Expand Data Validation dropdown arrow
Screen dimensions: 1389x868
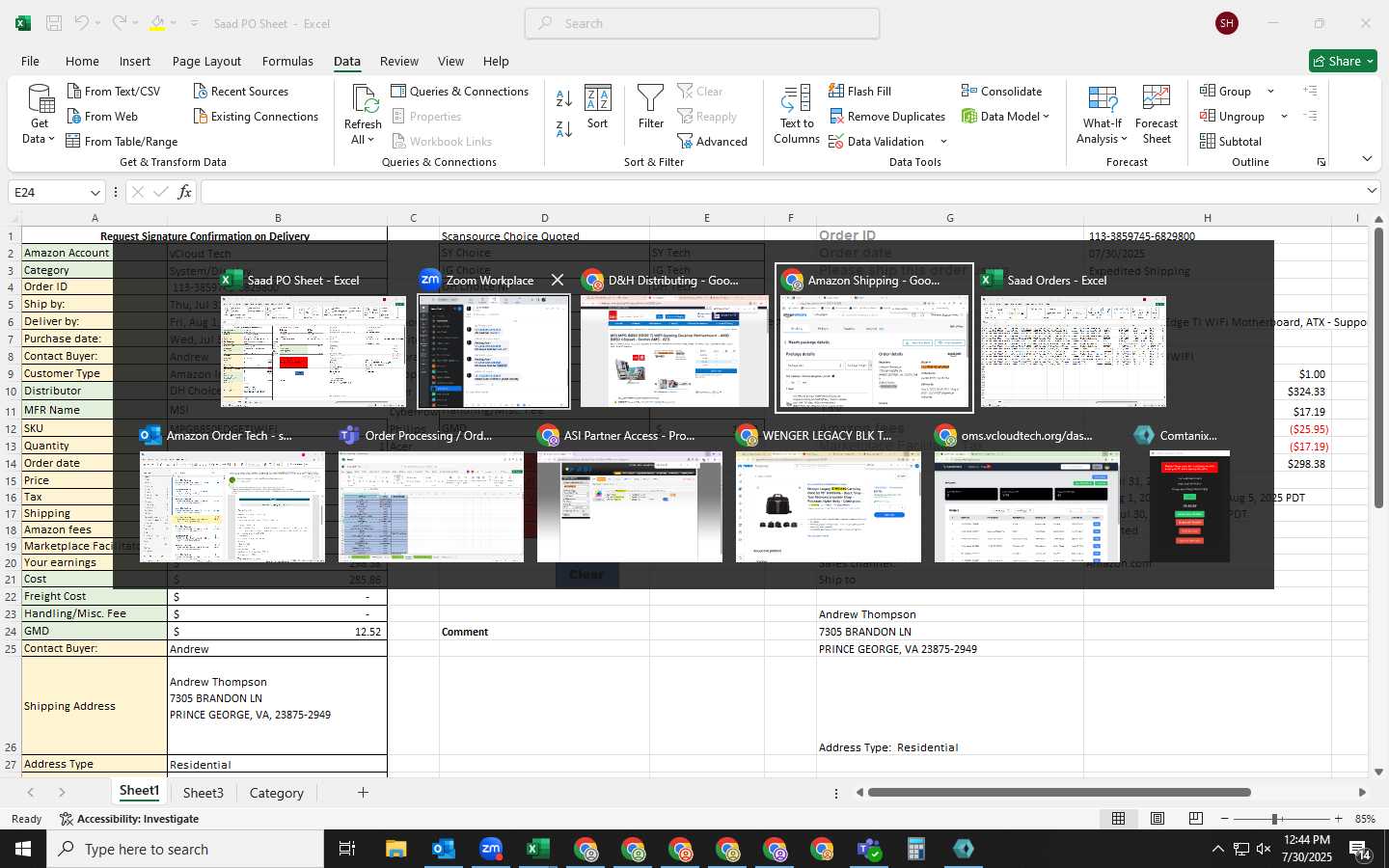point(943,142)
